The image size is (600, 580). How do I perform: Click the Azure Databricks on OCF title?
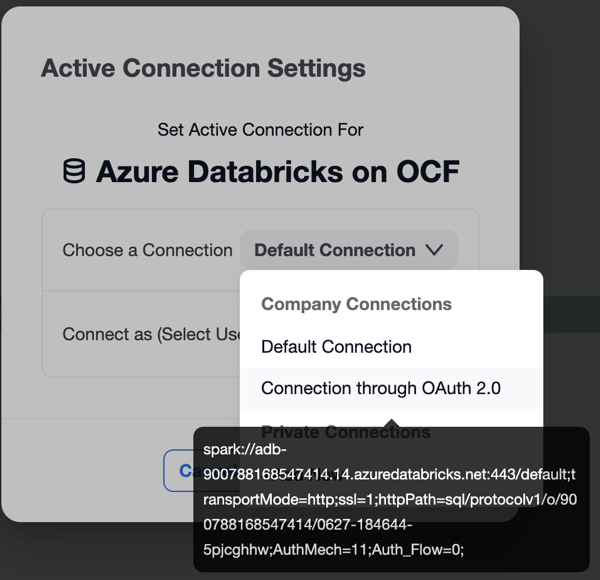[277, 171]
